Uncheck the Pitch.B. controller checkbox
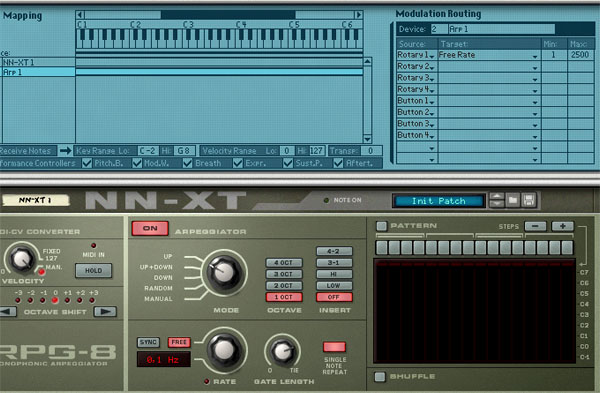This screenshot has width=600, height=393. click(x=87, y=163)
